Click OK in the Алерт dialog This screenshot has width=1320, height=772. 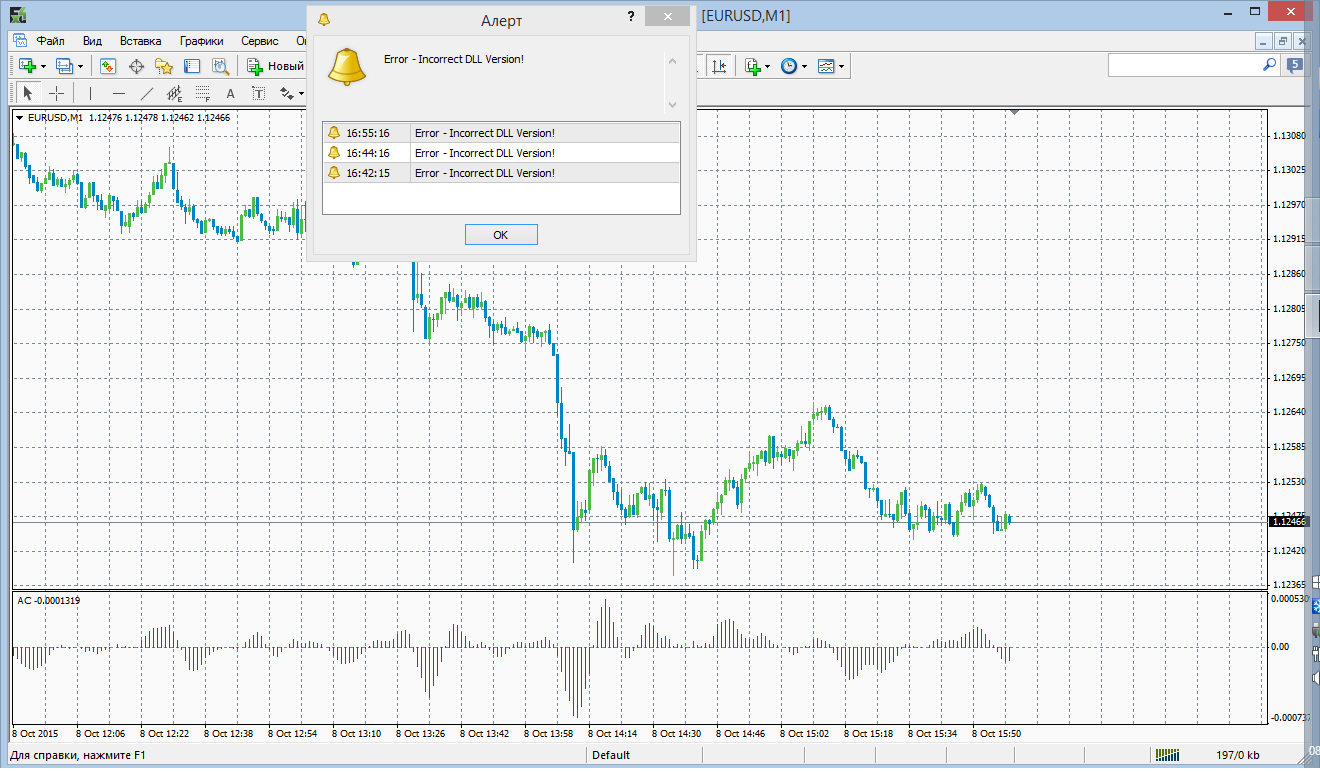coord(501,234)
